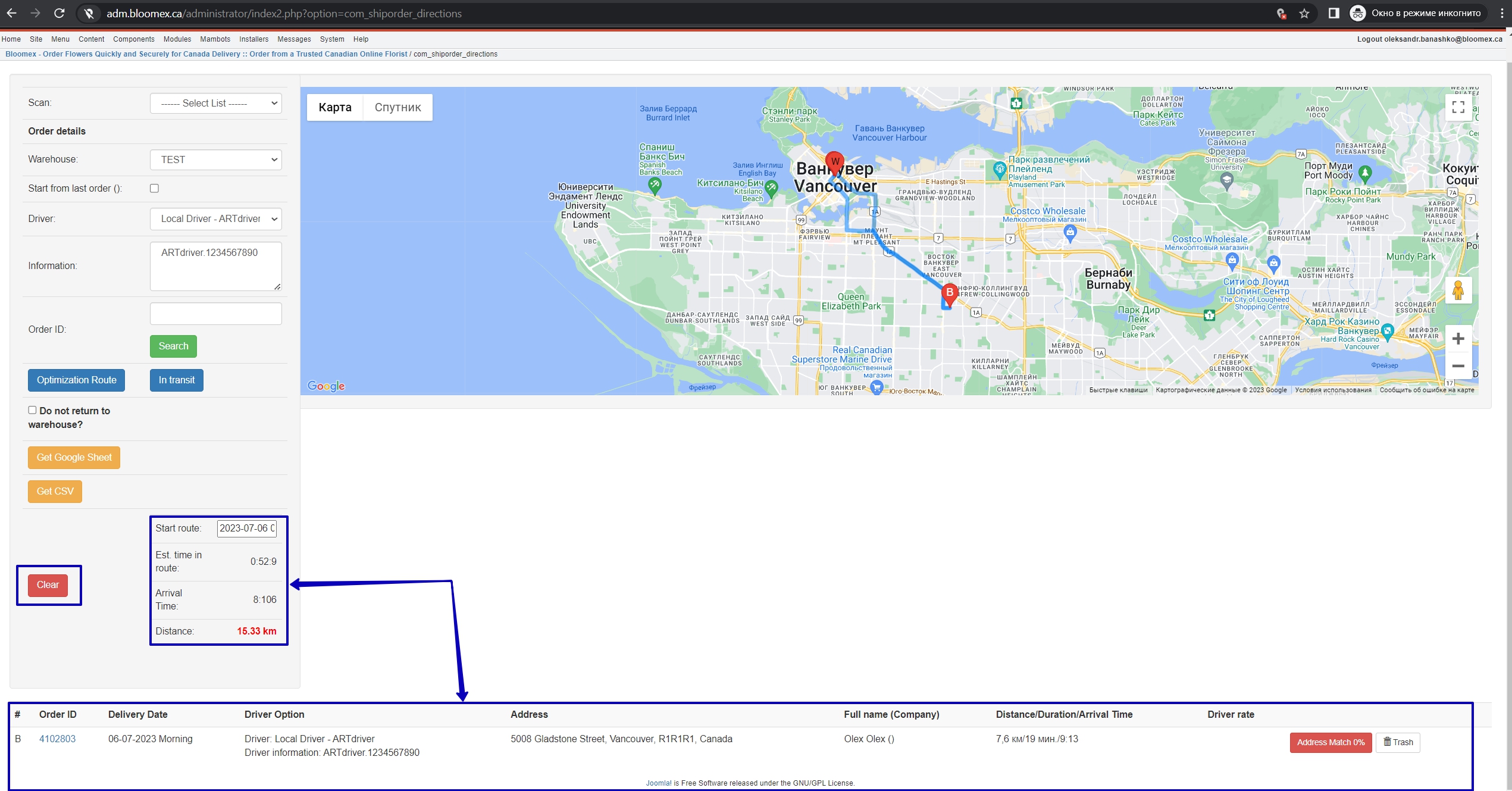Open the Mambots menu

tap(215, 39)
